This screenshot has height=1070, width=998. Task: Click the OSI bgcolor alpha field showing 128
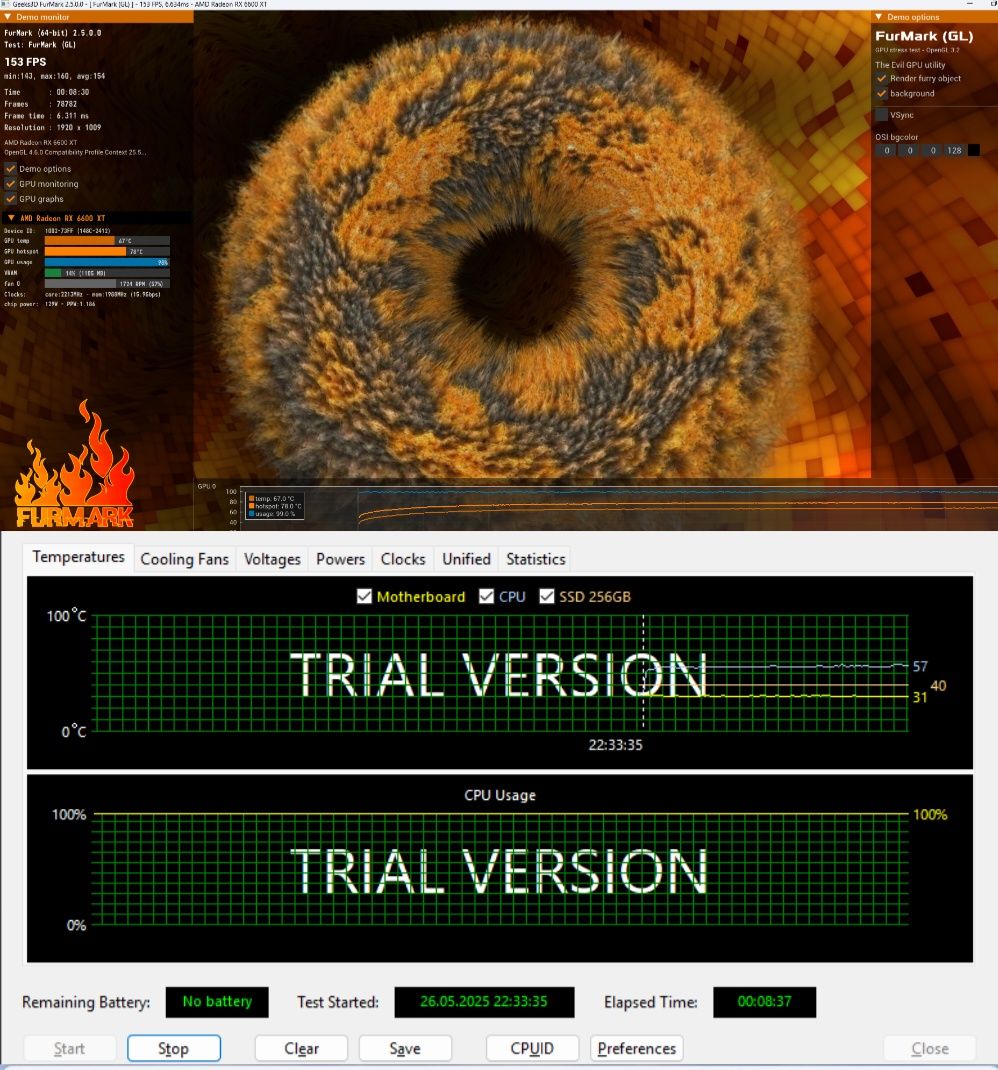click(955, 150)
